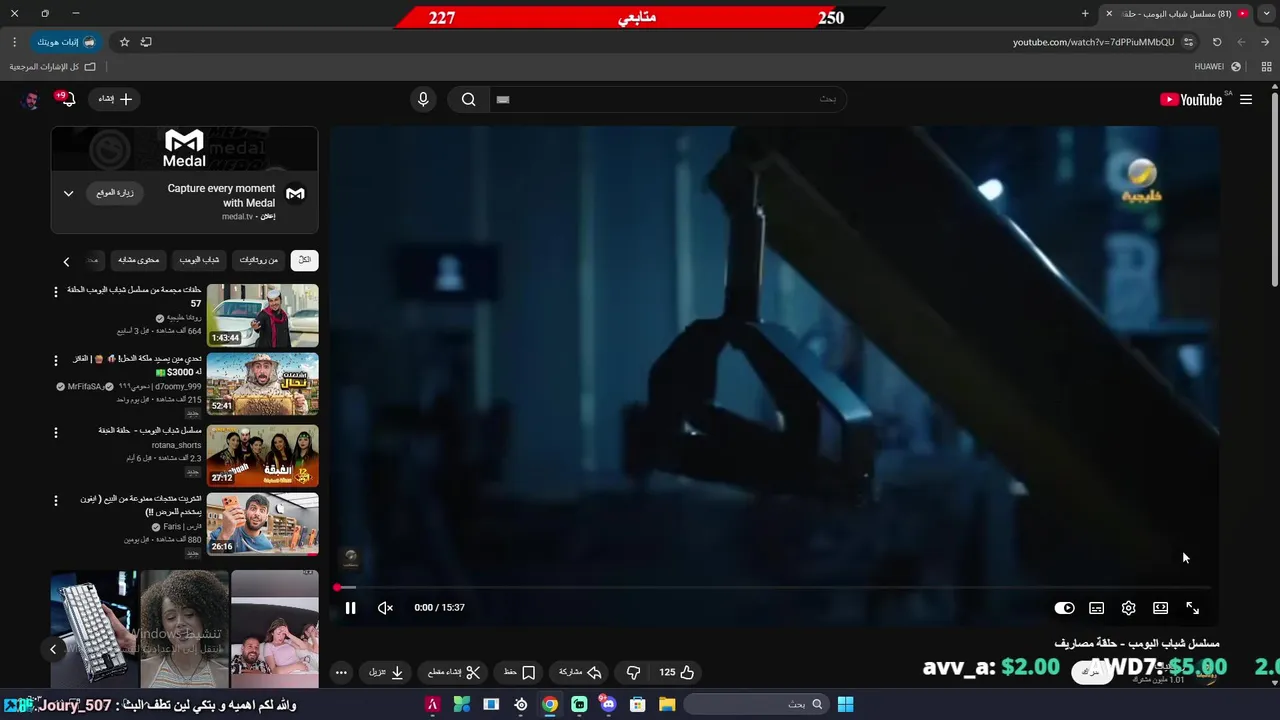Download the video with the تنزيل button

click(386, 672)
